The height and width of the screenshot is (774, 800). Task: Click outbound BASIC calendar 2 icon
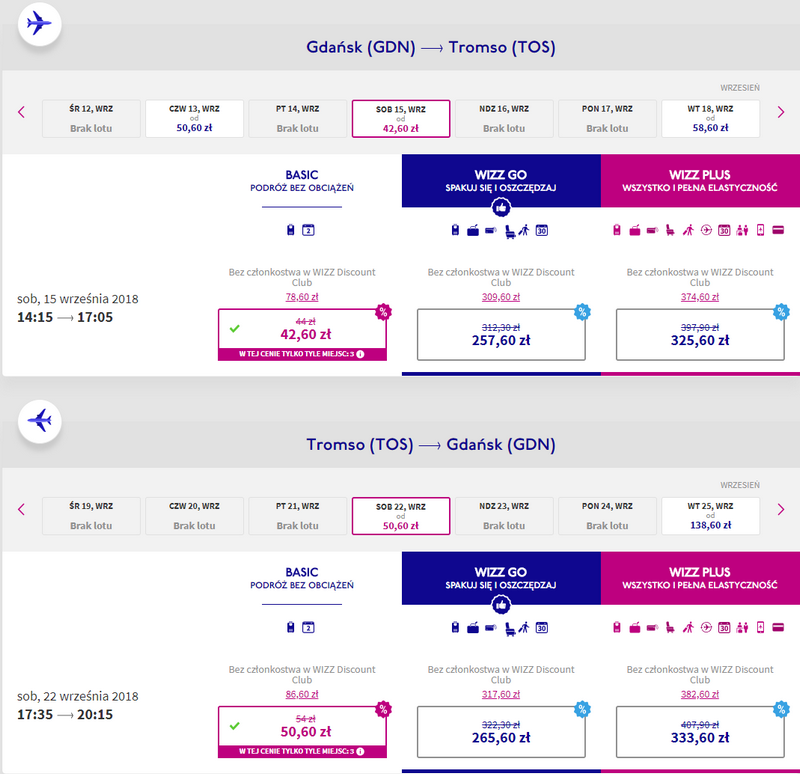click(x=308, y=230)
